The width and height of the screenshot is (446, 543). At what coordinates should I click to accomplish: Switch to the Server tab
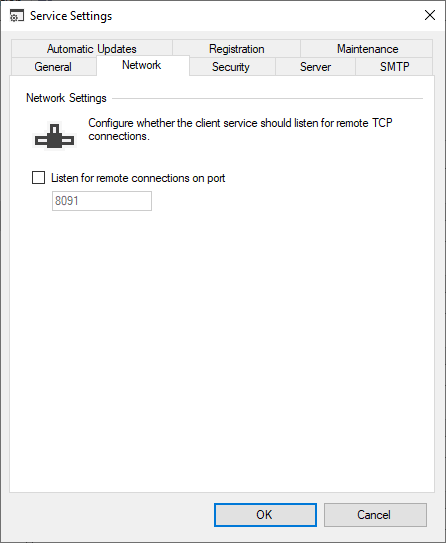[x=315, y=66]
